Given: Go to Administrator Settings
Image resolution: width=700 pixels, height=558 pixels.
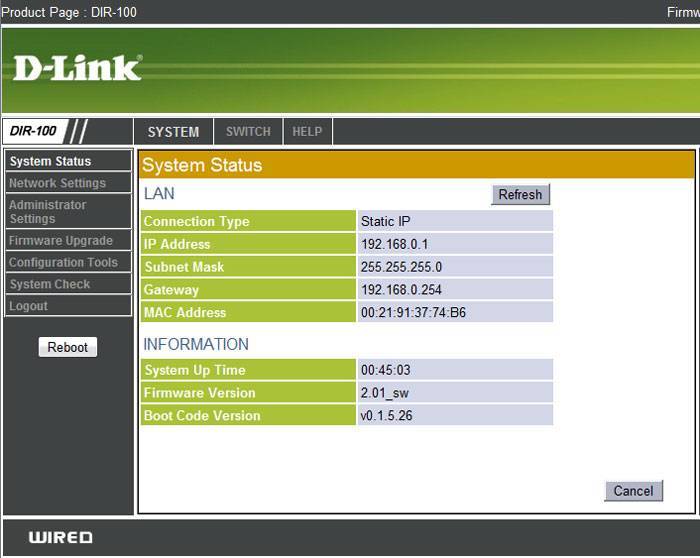Looking at the screenshot, I should coord(68,212).
